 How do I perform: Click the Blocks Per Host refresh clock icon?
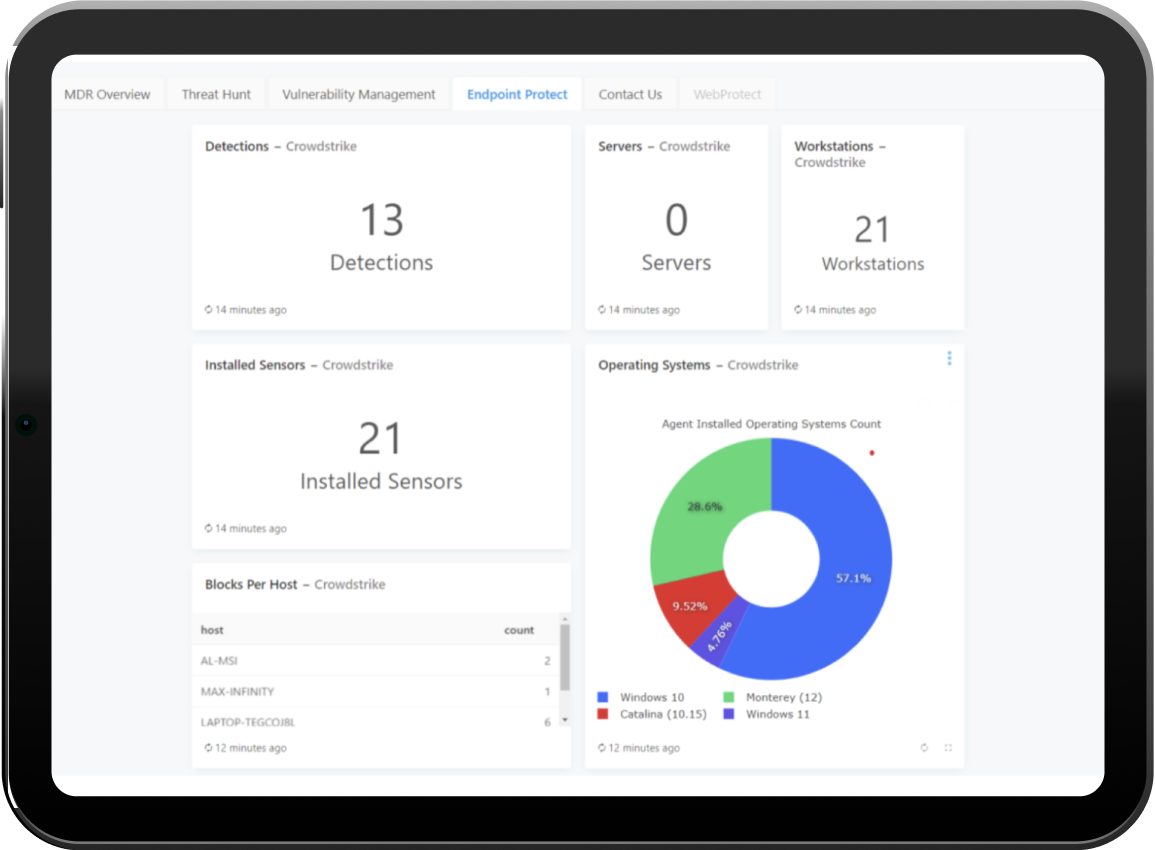208,748
